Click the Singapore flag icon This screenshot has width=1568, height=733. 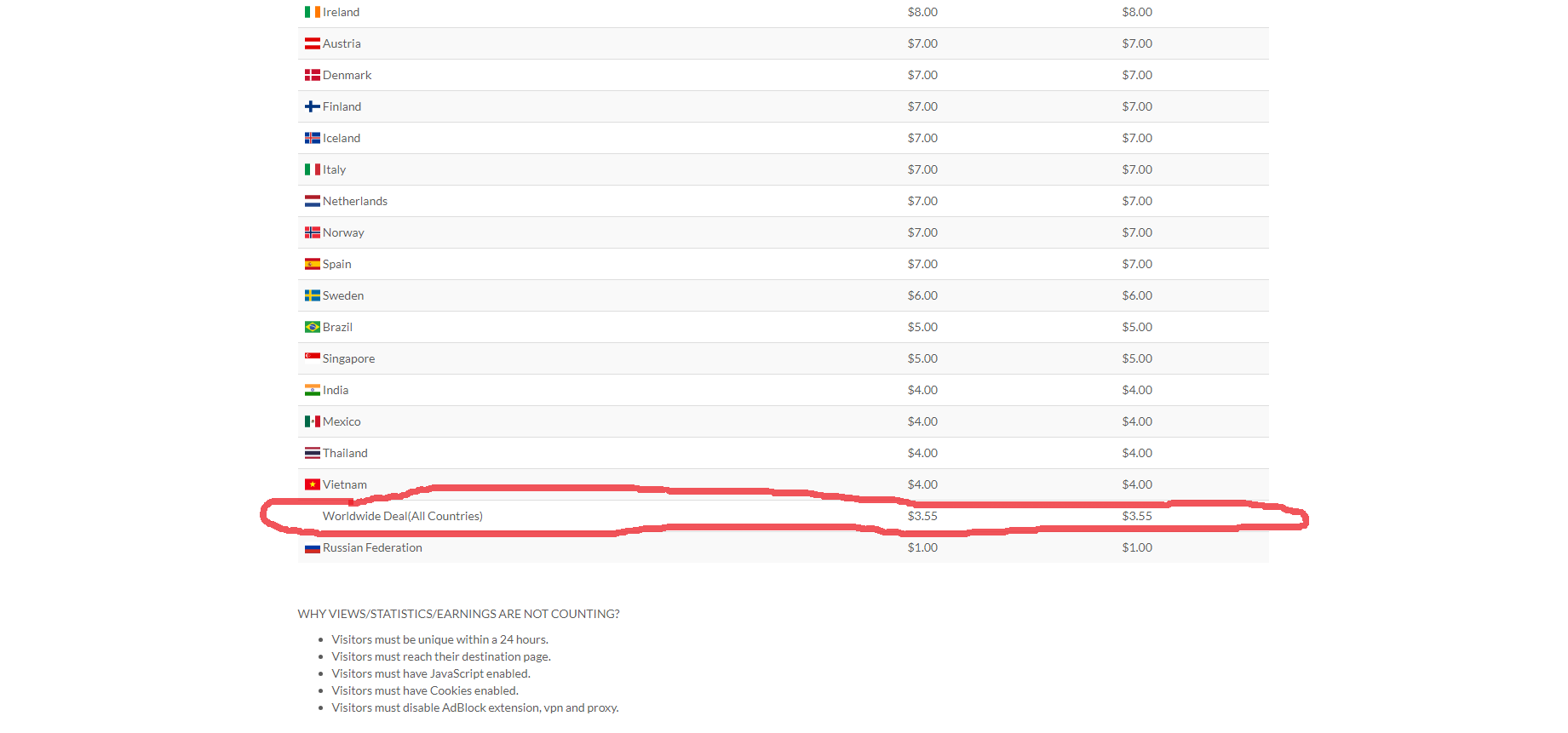tap(312, 357)
